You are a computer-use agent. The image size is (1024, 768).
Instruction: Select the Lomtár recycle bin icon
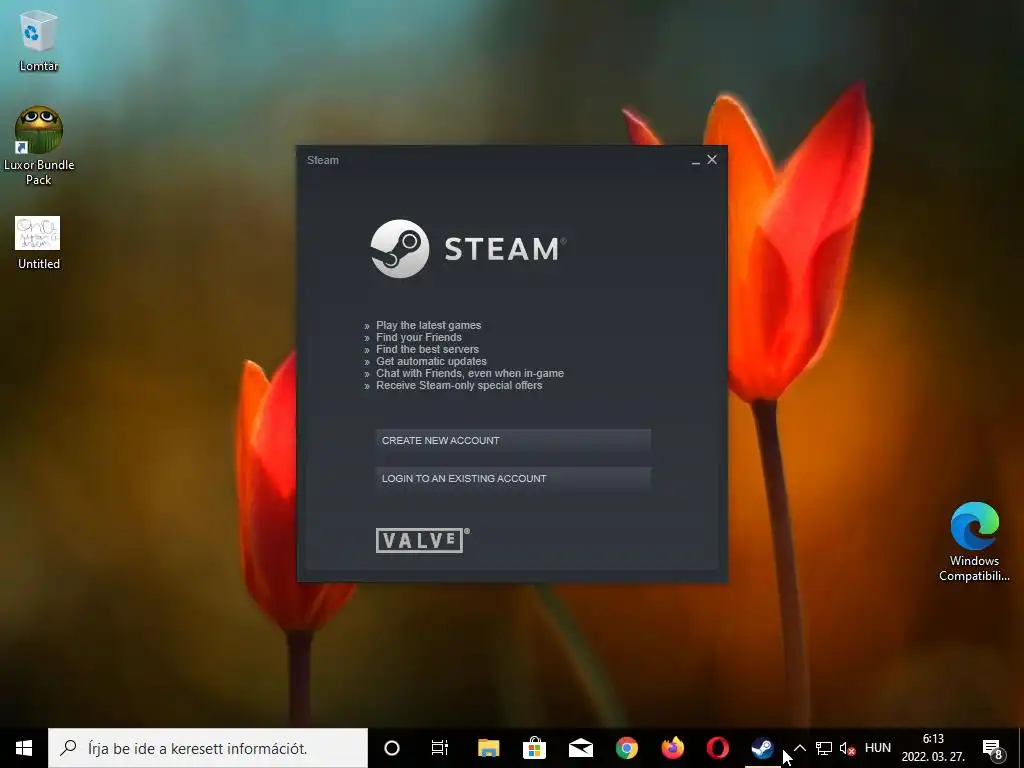[39, 39]
